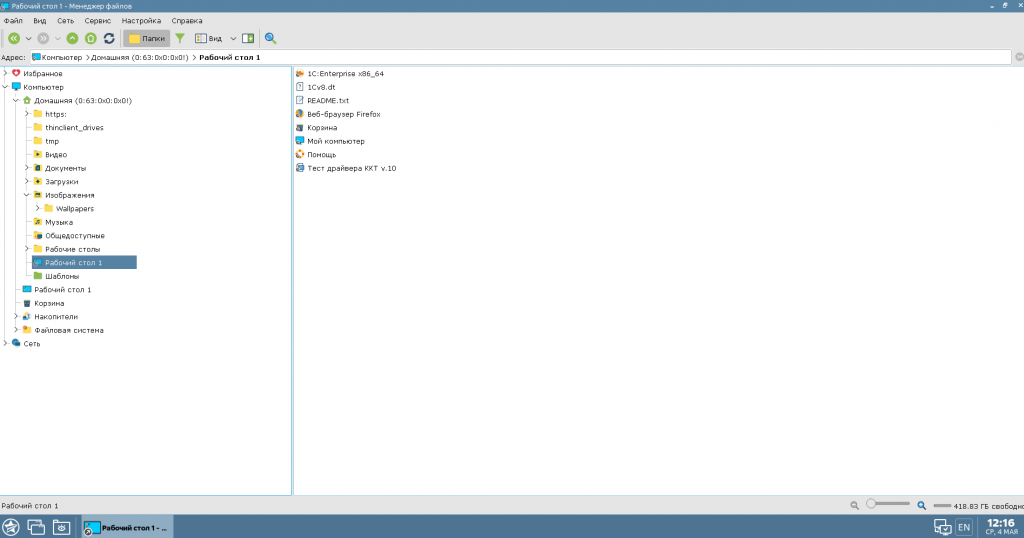This screenshot has width=1024, height=538.
Task: Open the magnifier file search
Action: click(270, 39)
